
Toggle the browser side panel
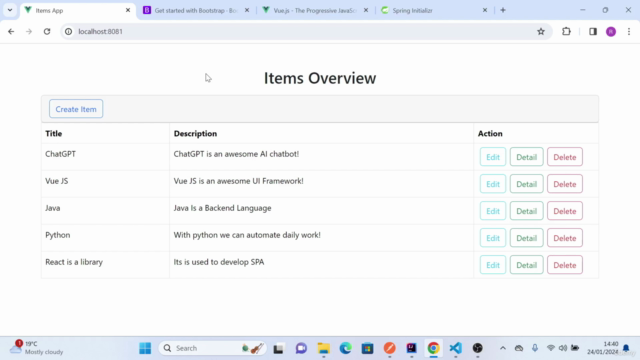(x=593, y=31)
